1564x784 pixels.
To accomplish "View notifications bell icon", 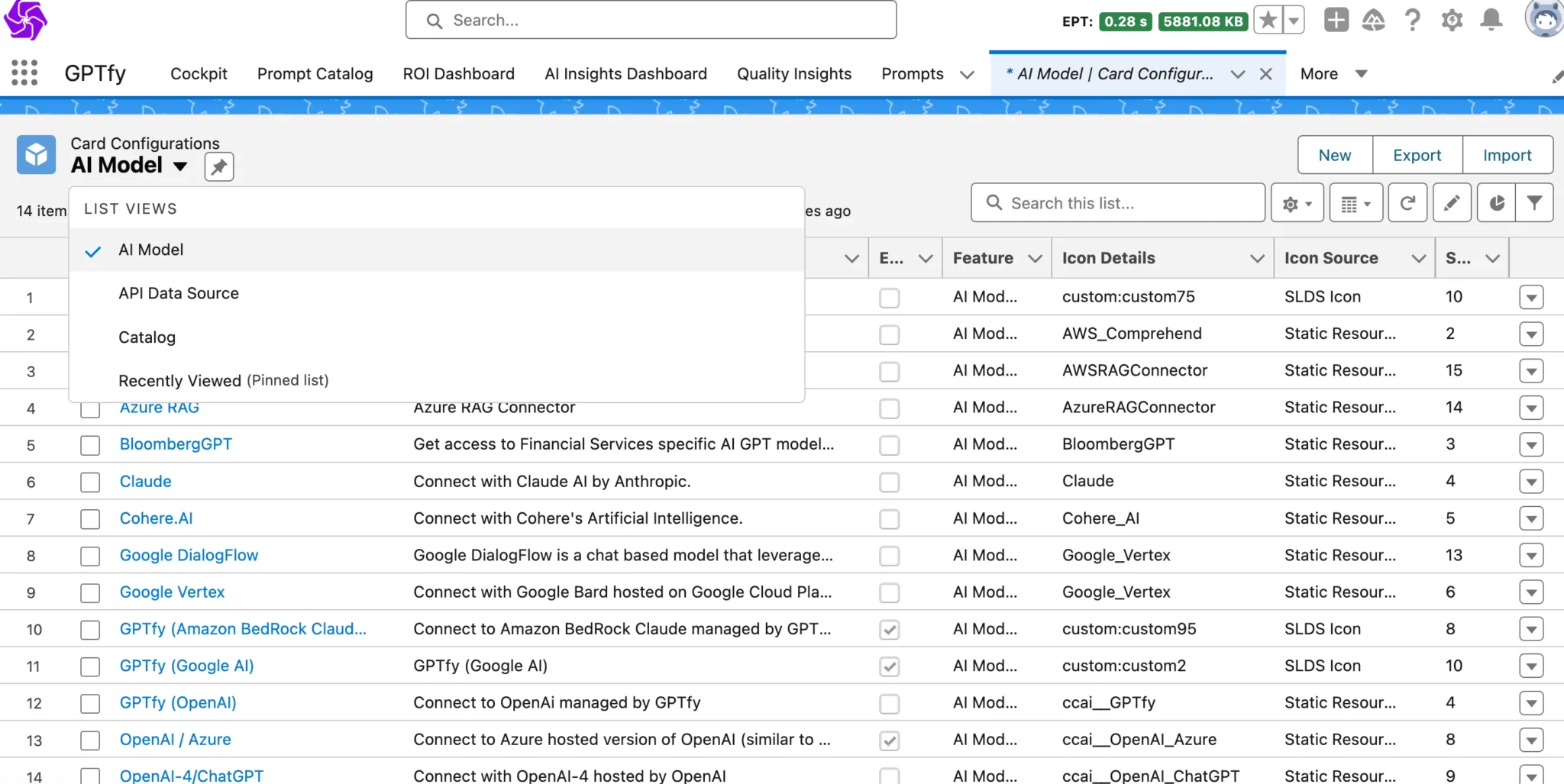I will [1491, 21].
